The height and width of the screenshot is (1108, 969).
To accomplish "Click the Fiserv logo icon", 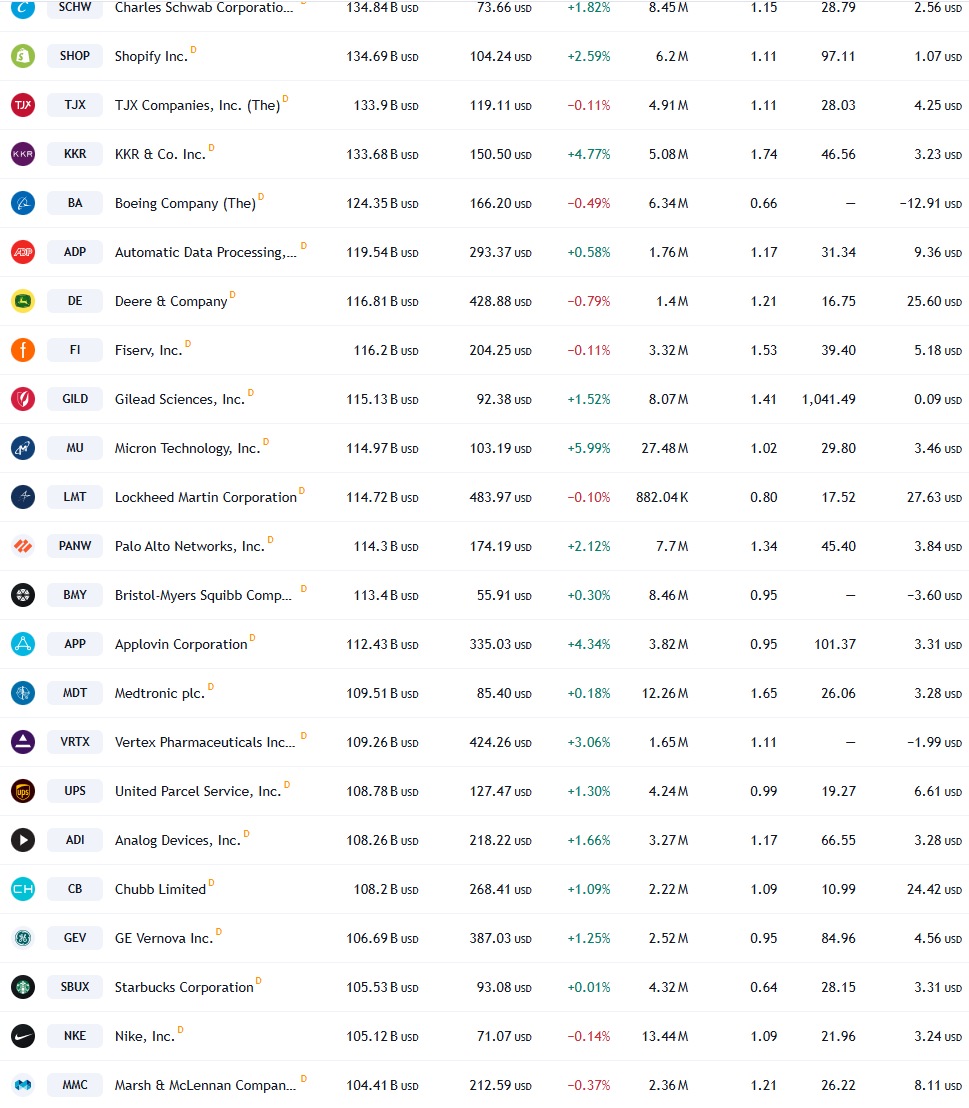I will coord(23,350).
